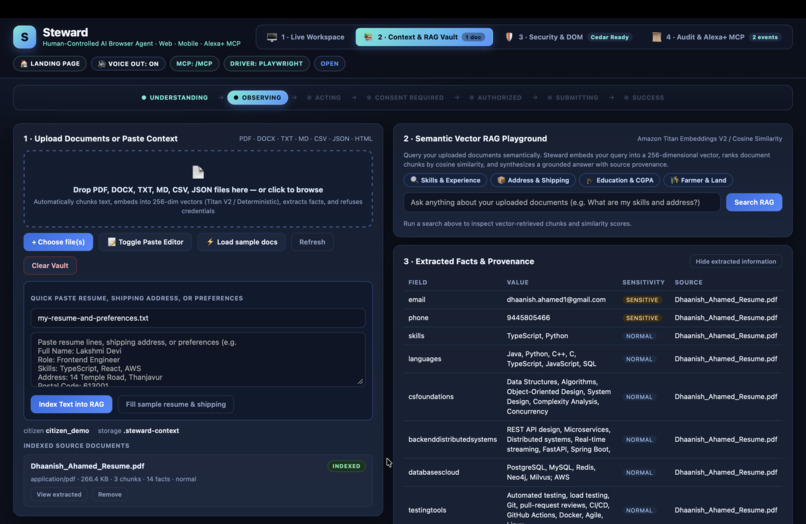Image resolution: width=806 pixels, height=524 pixels.
Task: Click the Ask anything RAG query input
Action: (x=561, y=203)
